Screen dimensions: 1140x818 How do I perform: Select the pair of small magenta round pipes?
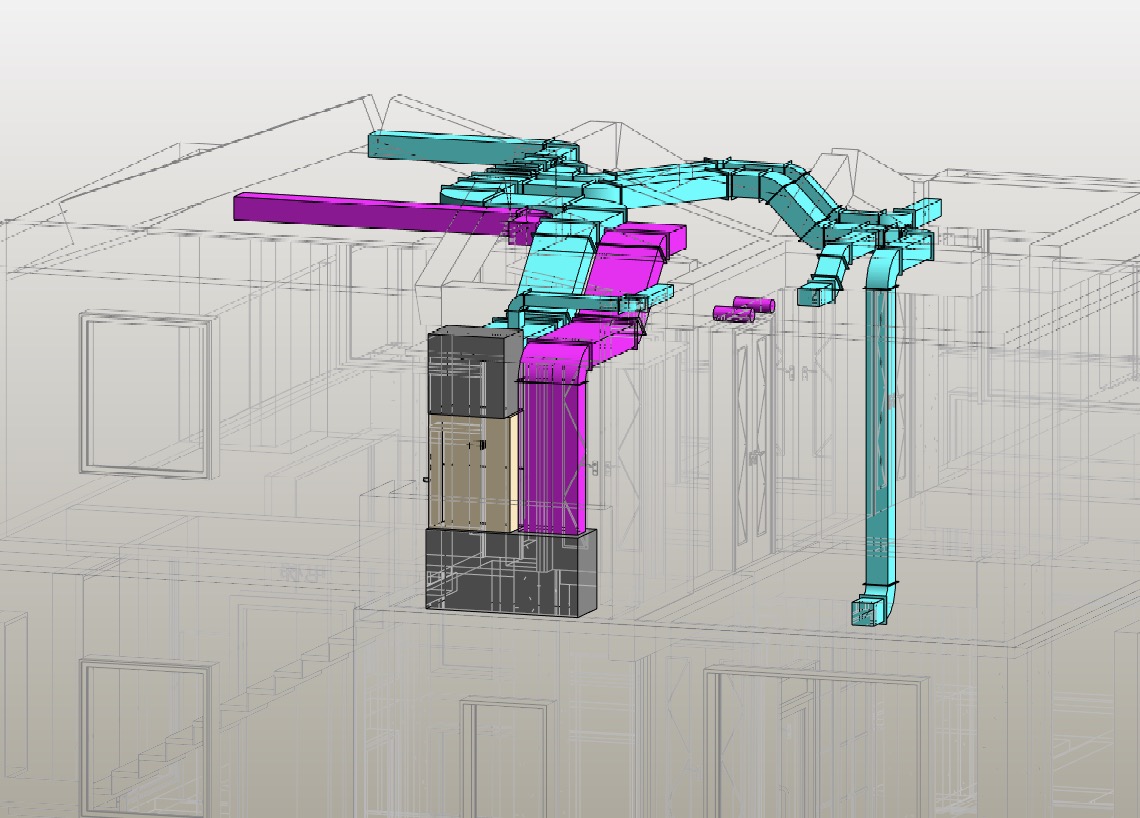point(745,308)
